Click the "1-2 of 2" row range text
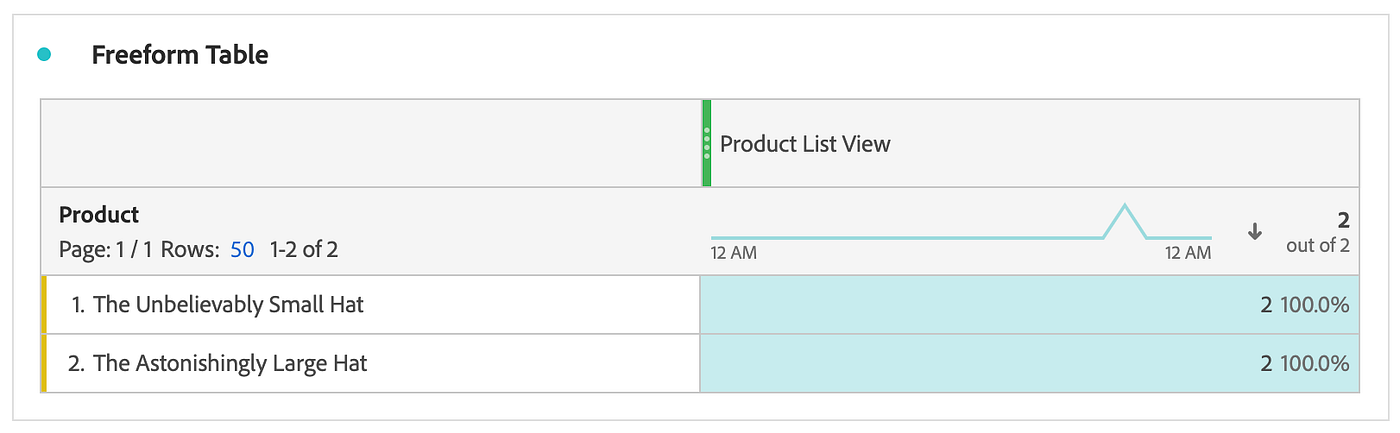Viewport: 1400px width, 433px height. point(304,249)
